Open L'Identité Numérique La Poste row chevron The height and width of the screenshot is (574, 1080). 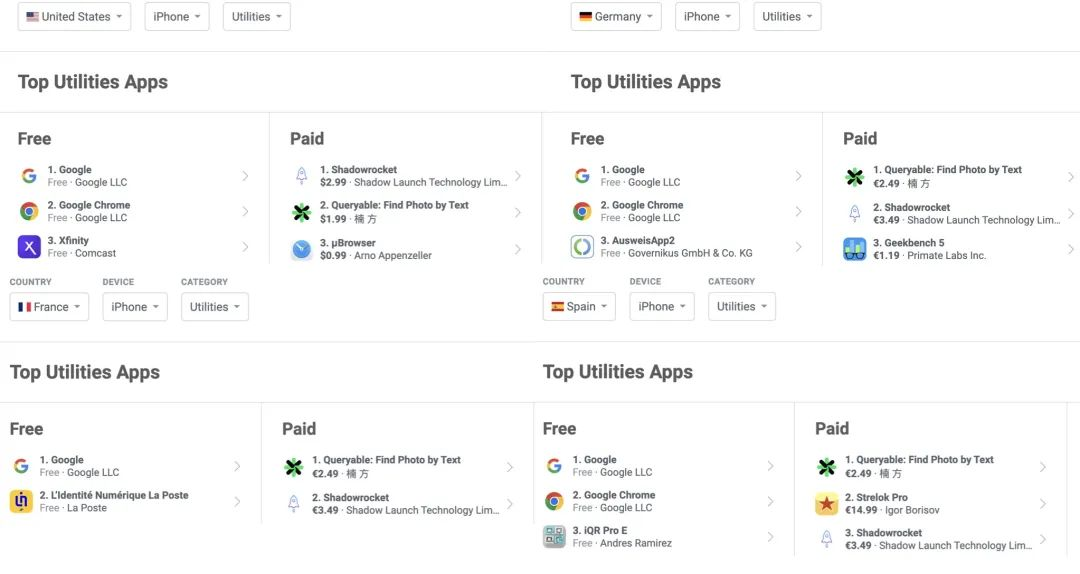click(x=237, y=502)
